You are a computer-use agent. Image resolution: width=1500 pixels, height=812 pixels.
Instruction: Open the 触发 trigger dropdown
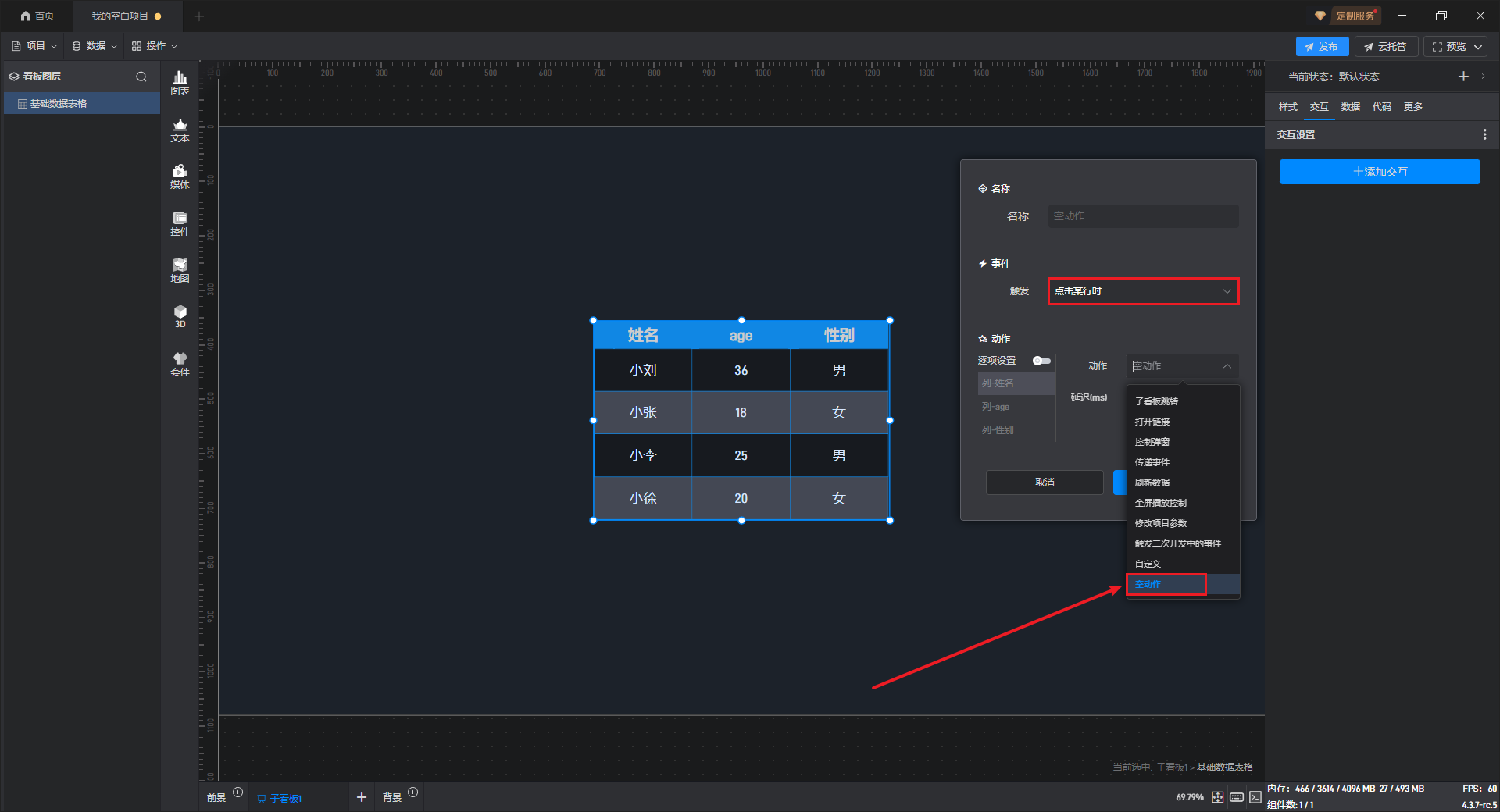click(1143, 291)
